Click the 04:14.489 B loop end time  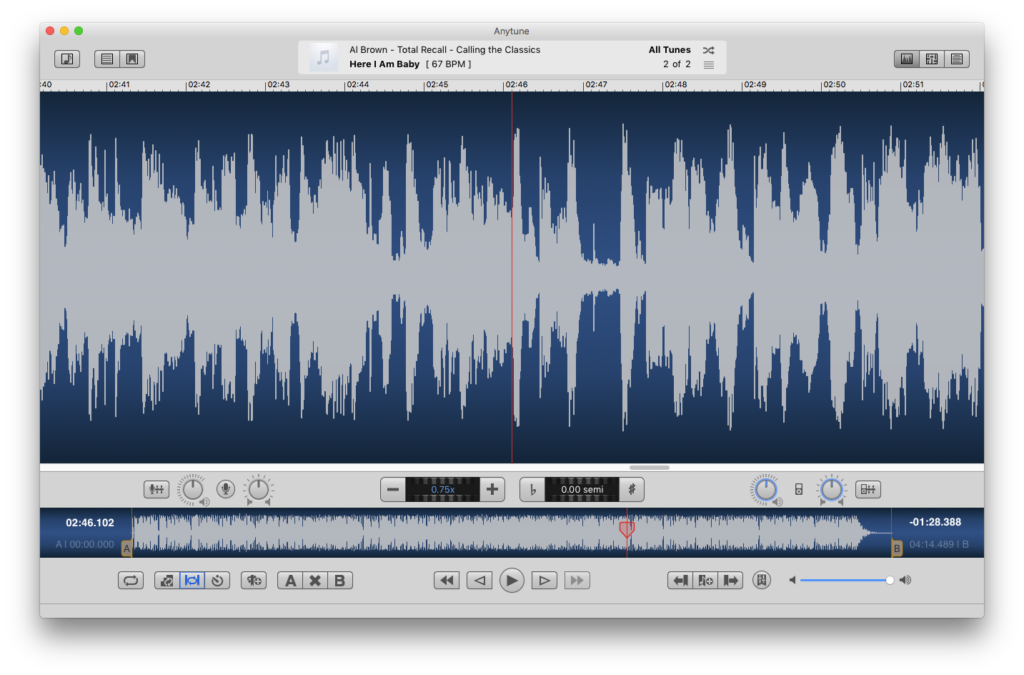pos(939,544)
